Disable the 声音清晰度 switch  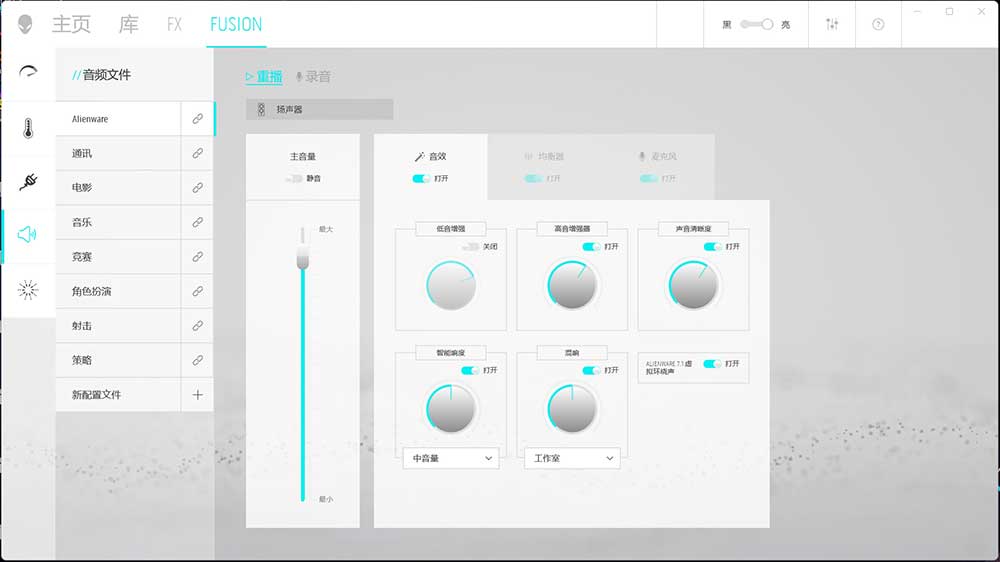712,246
